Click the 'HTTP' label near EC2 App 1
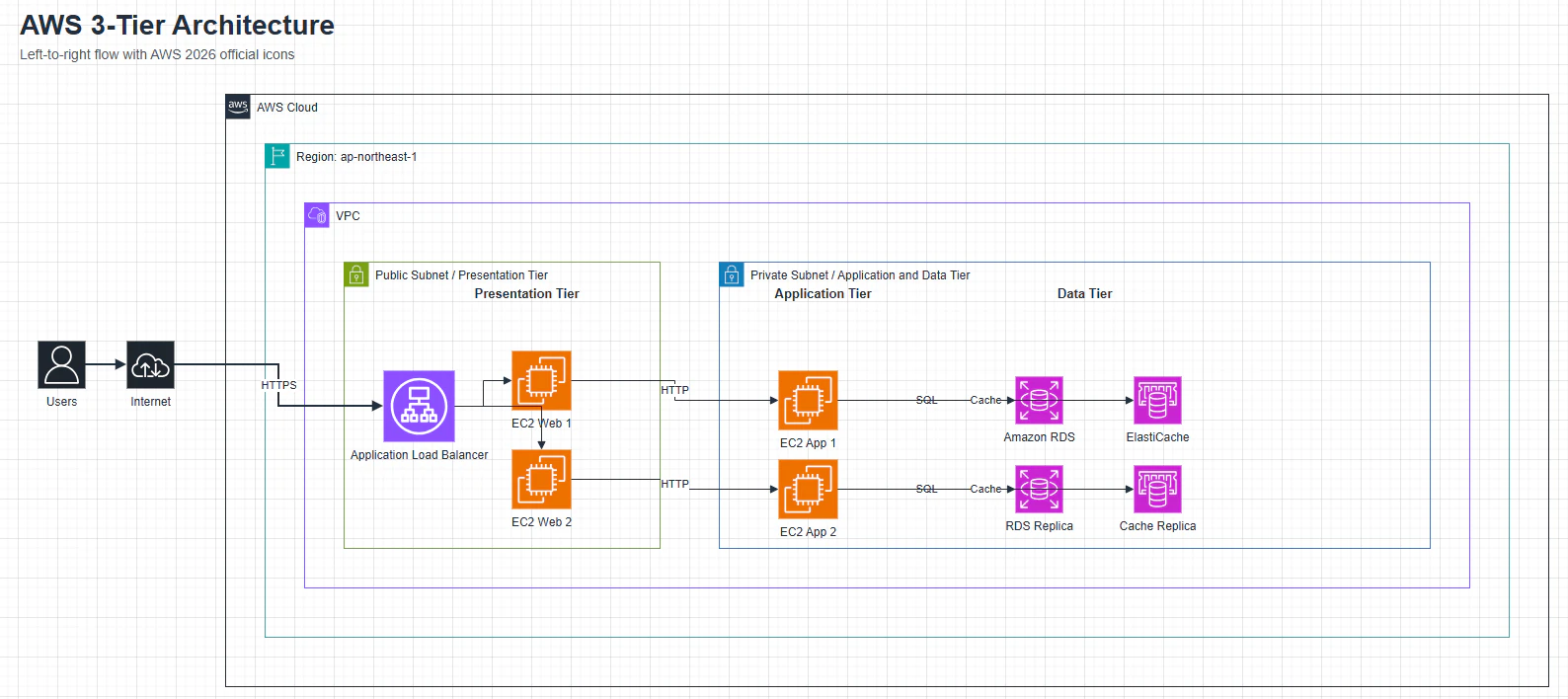 (x=675, y=391)
